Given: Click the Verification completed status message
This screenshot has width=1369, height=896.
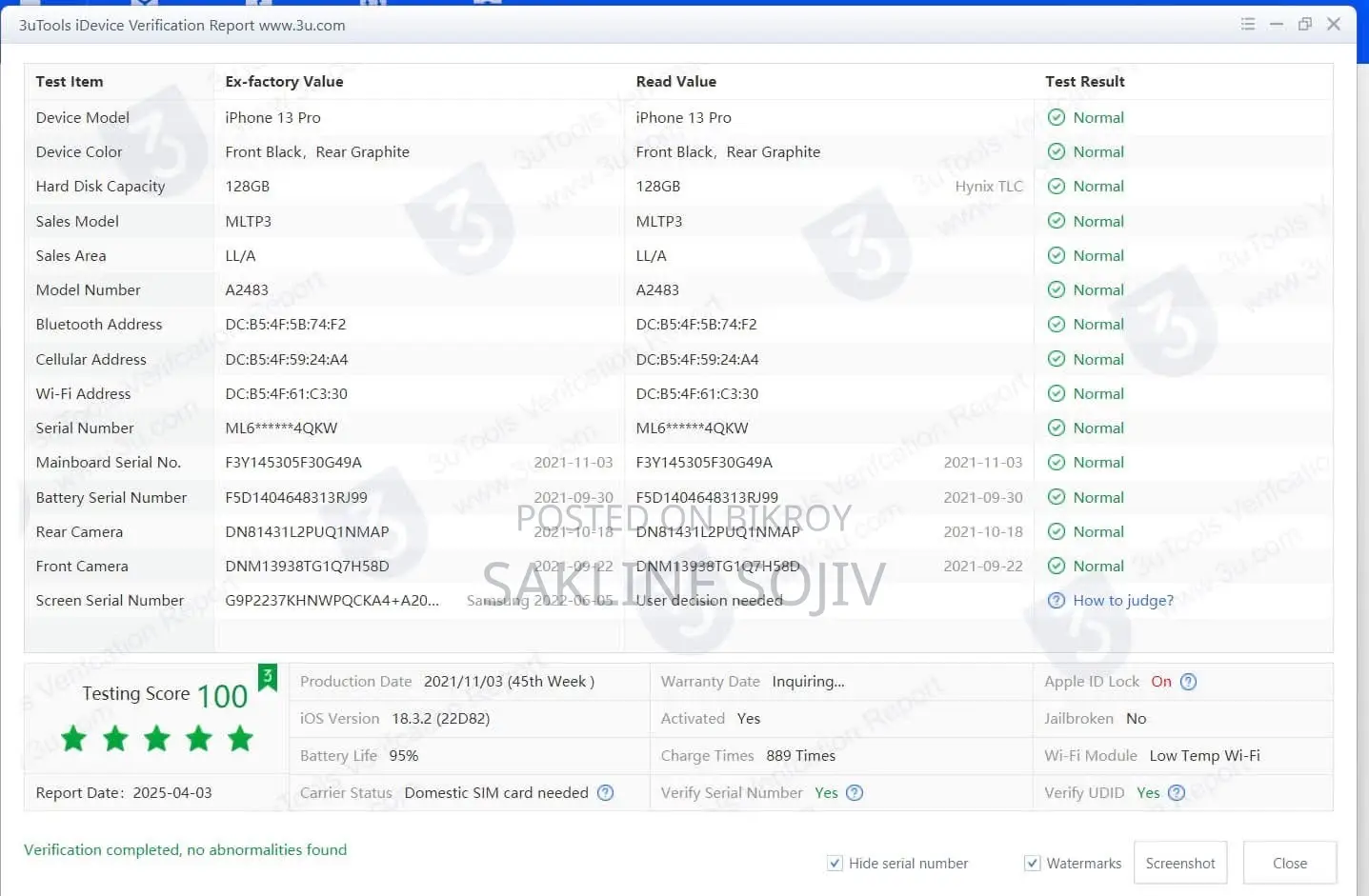Looking at the screenshot, I should point(186,849).
